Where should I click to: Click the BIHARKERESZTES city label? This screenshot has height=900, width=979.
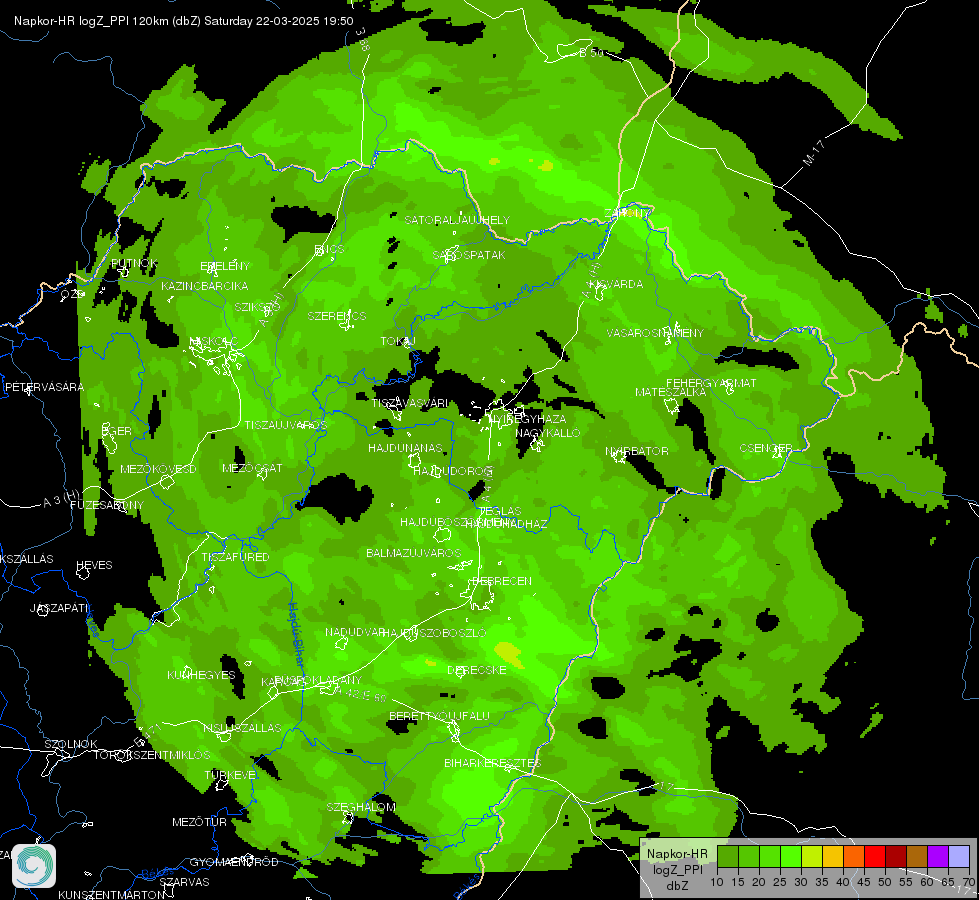coord(492,763)
